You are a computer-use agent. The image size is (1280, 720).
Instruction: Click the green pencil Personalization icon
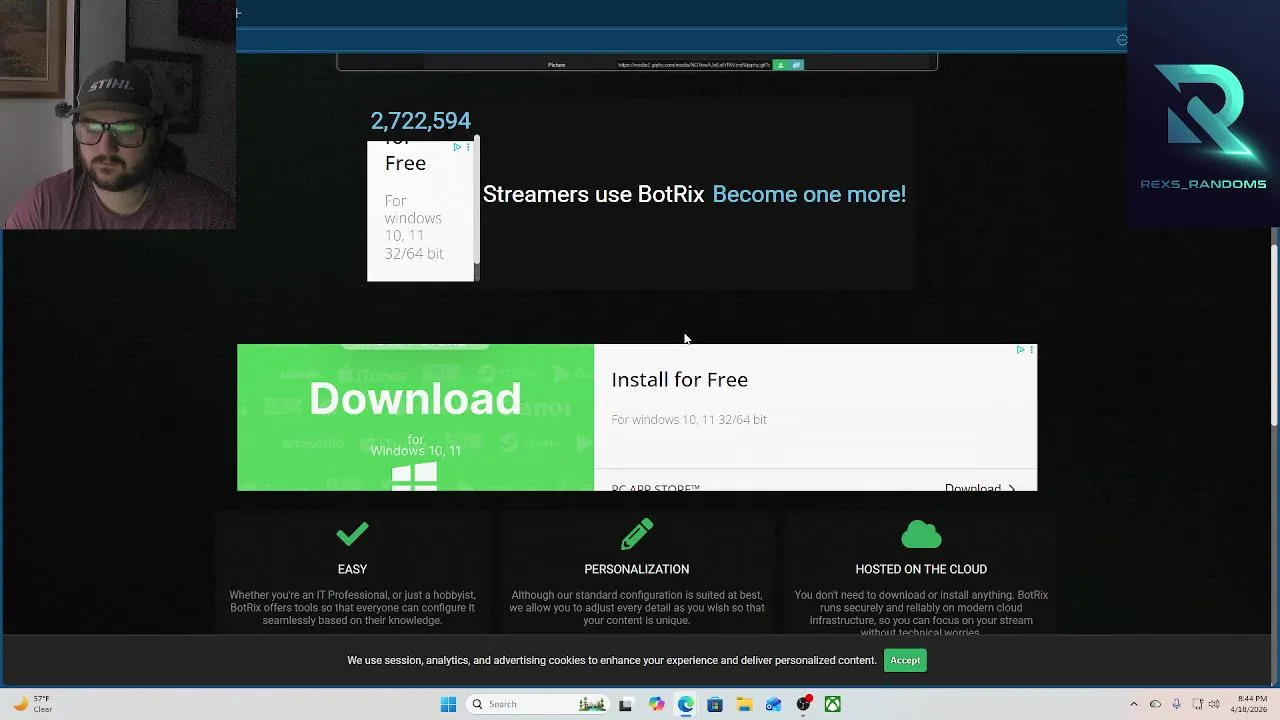[x=637, y=534]
